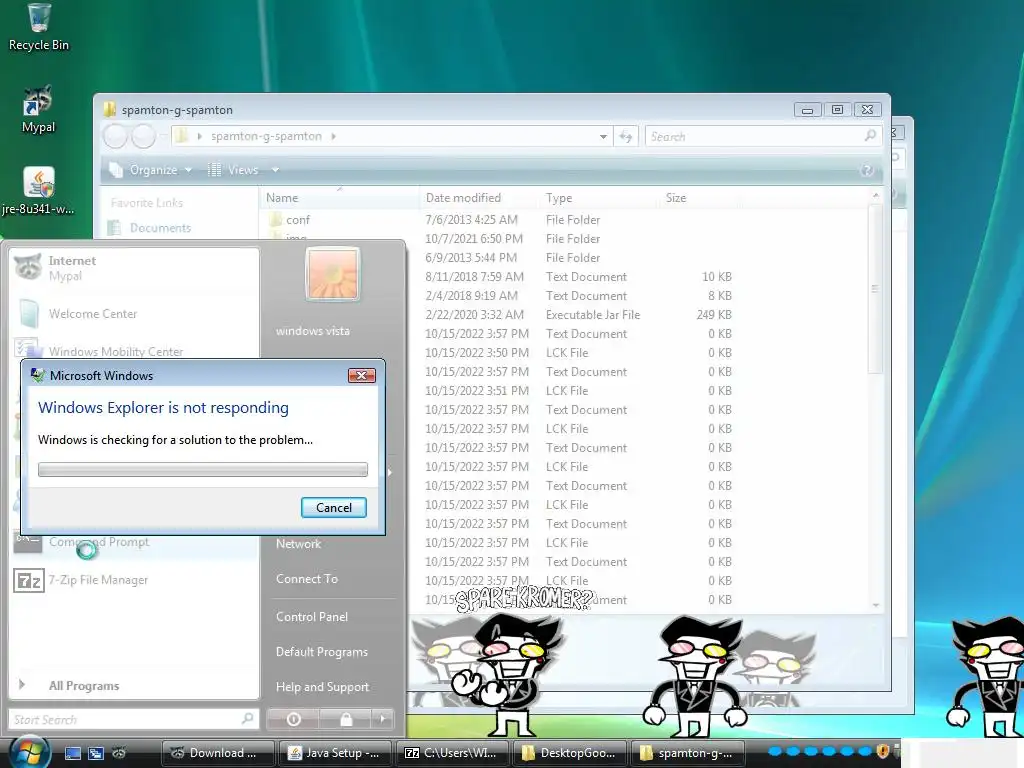Click the Start menu power button
The height and width of the screenshot is (768, 1024).
293,719
